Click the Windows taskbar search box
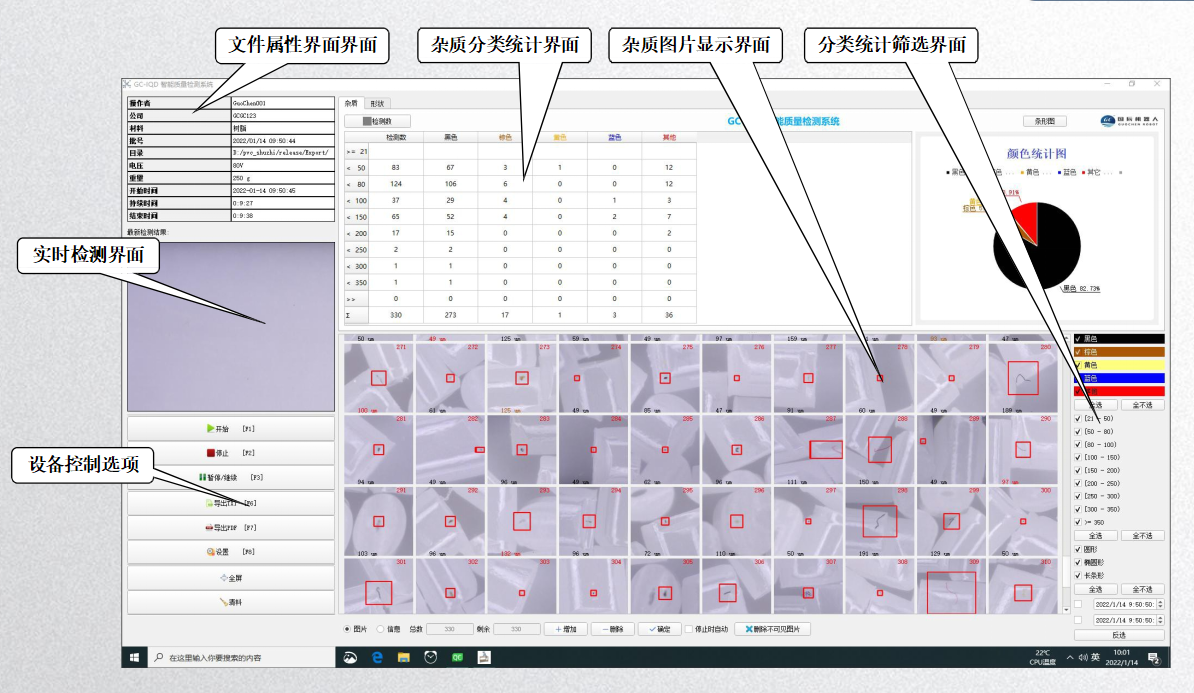 click(x=240, y=657)
